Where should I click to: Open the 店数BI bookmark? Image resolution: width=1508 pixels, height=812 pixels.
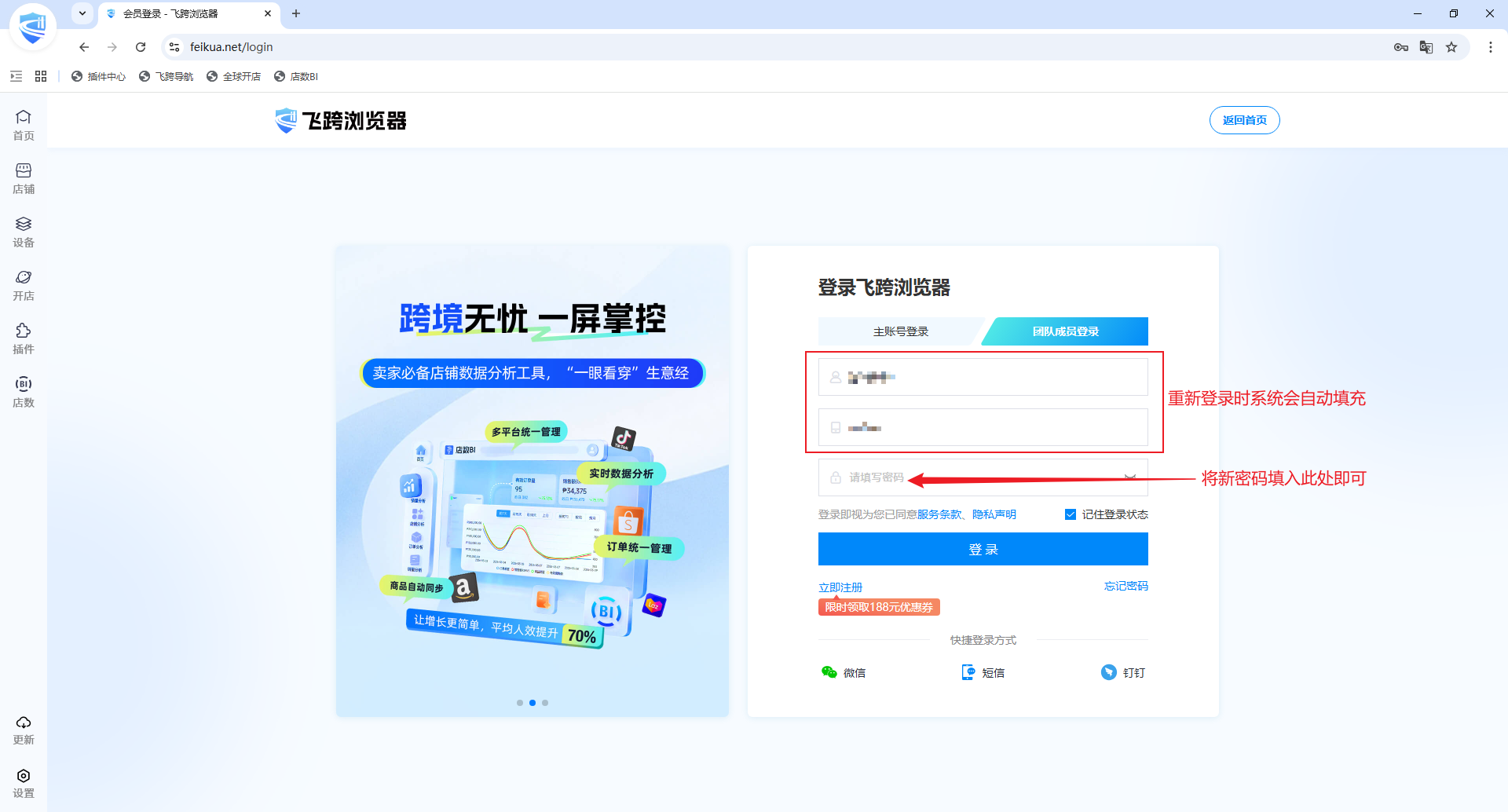(x=295, y=76)
